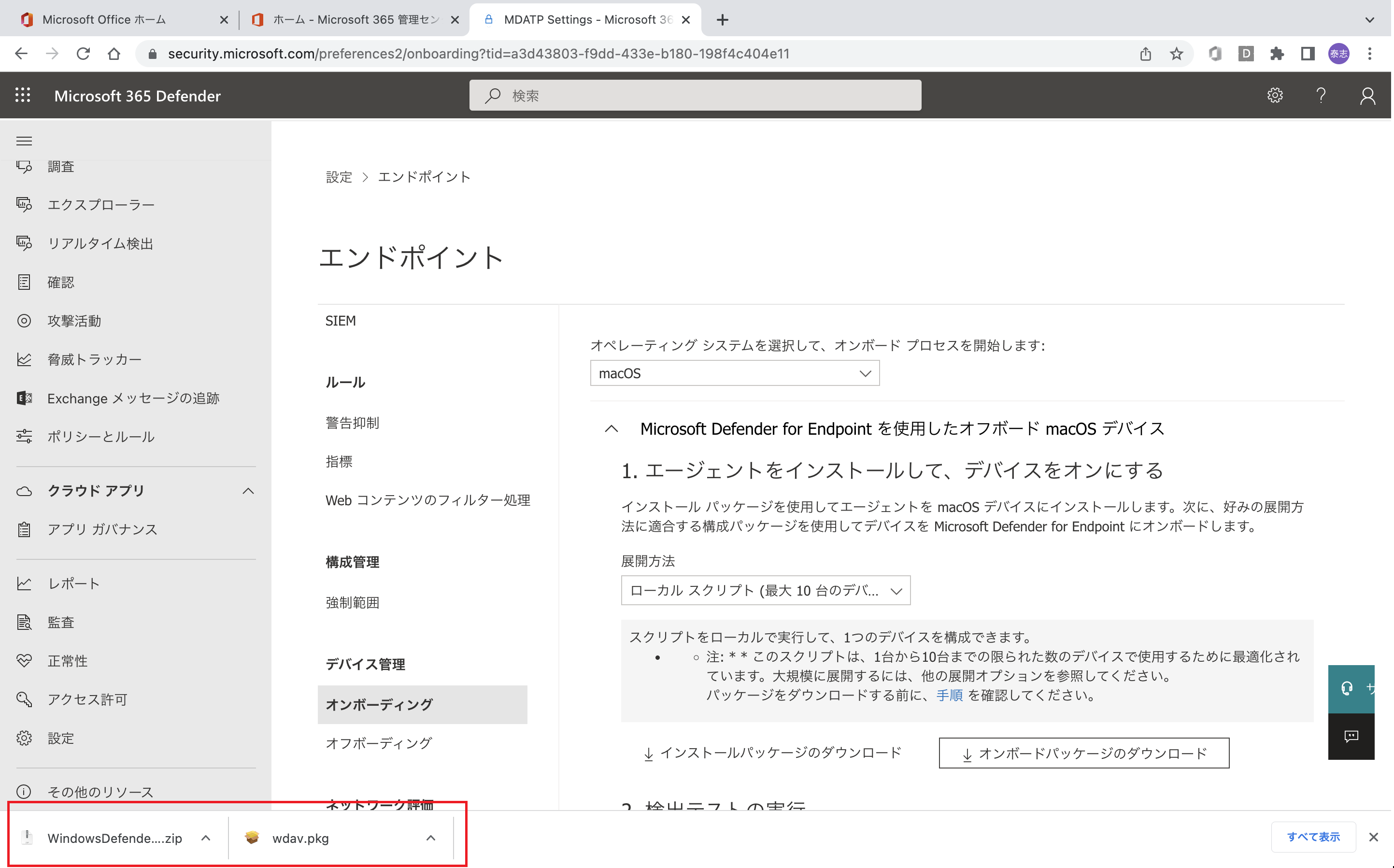The image size is (1394, 868).
Task: Click インストールパッケージのダウンロード
Action: pyautogui.click(x=772, y=753)
